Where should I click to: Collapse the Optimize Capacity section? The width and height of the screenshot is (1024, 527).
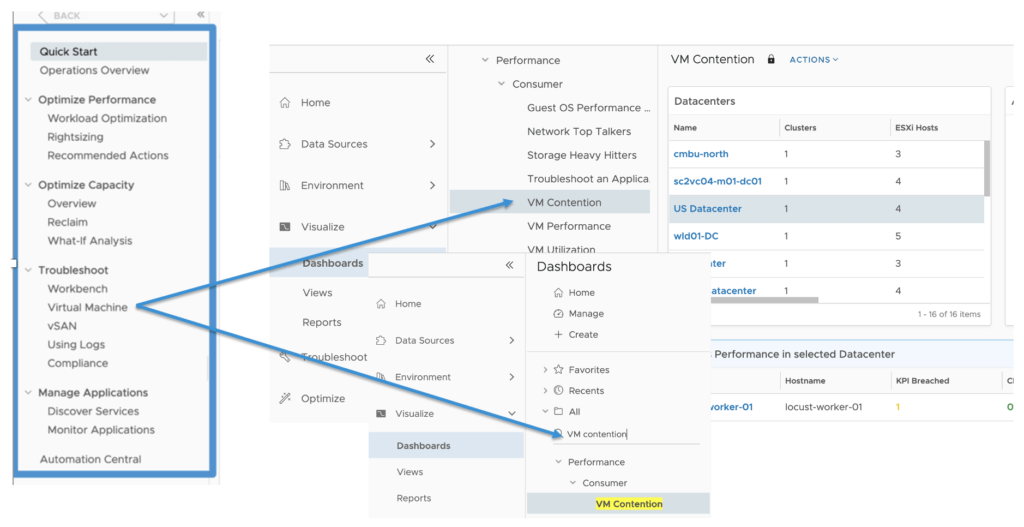(x=28, y=185)
